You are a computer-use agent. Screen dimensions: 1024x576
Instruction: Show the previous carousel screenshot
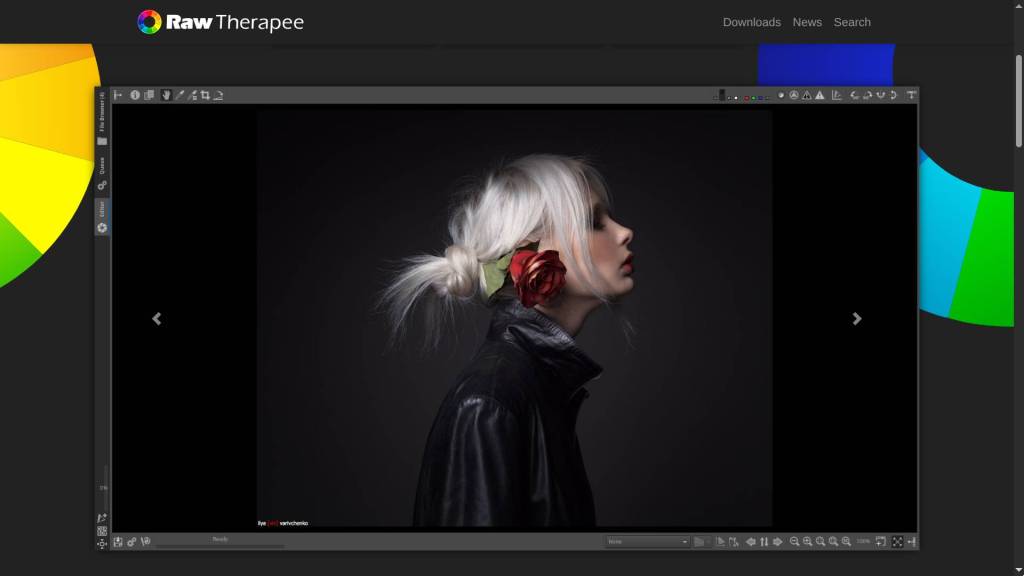157,319
